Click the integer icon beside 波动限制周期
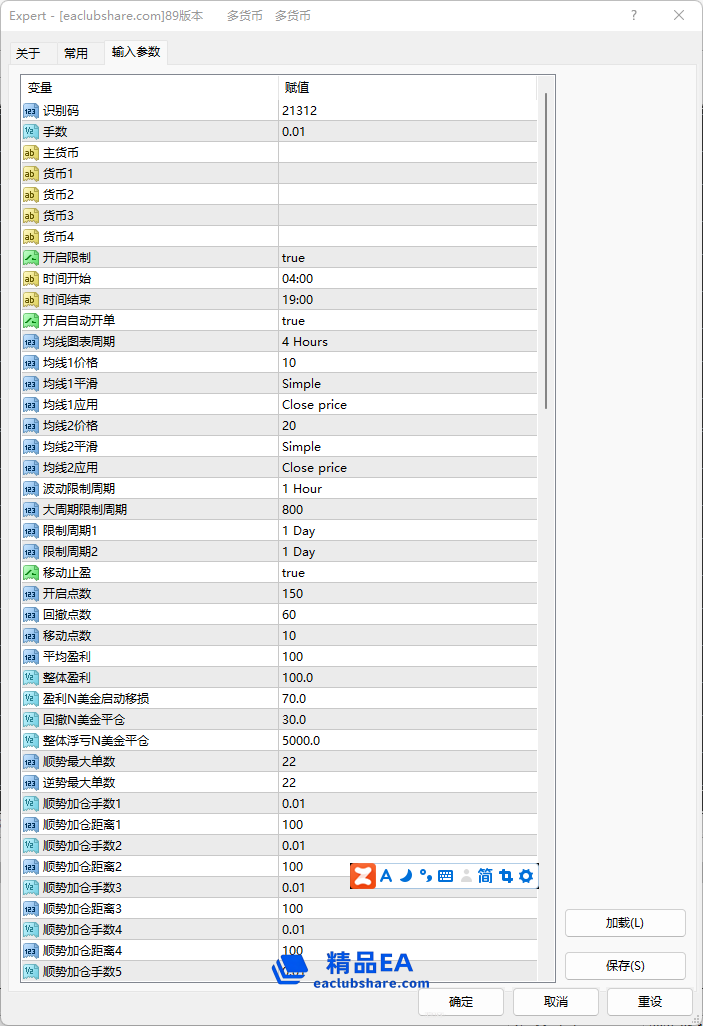Image resolution: width=703 pixels, height=1026 pixels. point(31,489)
